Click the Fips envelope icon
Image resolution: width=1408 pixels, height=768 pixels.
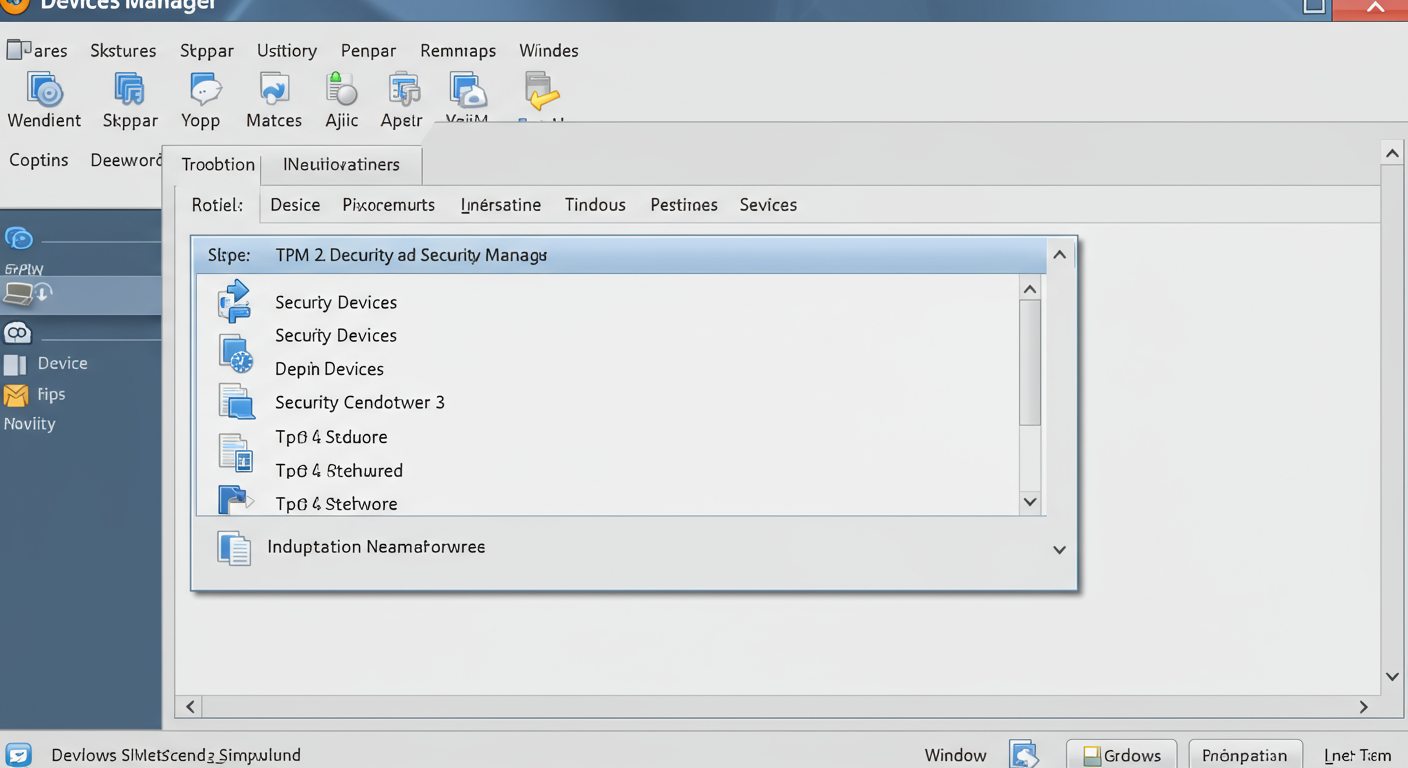[x=16, y=395]
